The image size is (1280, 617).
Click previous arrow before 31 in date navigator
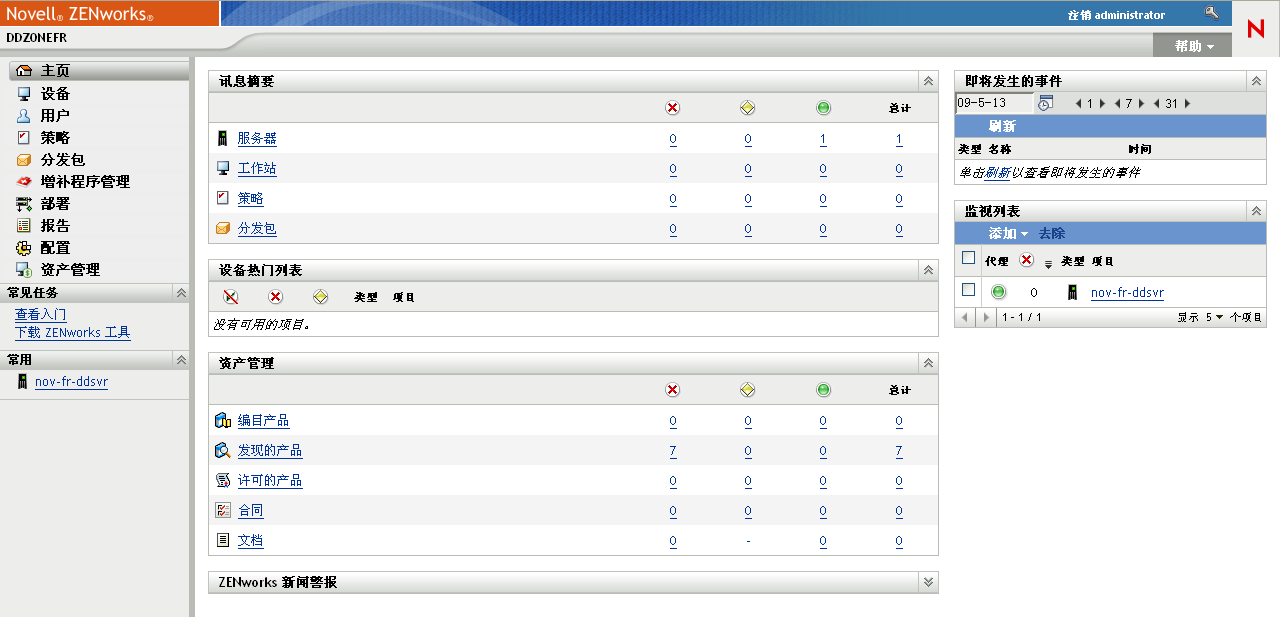pos(1157,103)
